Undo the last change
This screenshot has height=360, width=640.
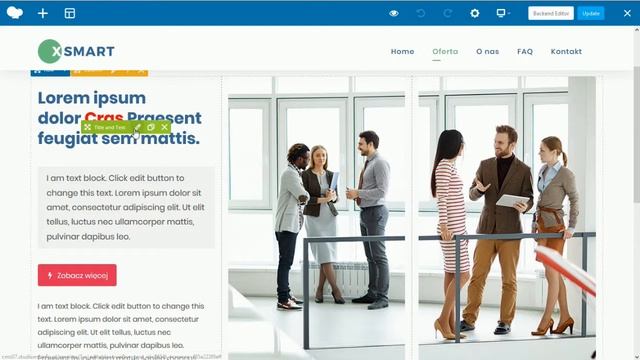point(420,13)
